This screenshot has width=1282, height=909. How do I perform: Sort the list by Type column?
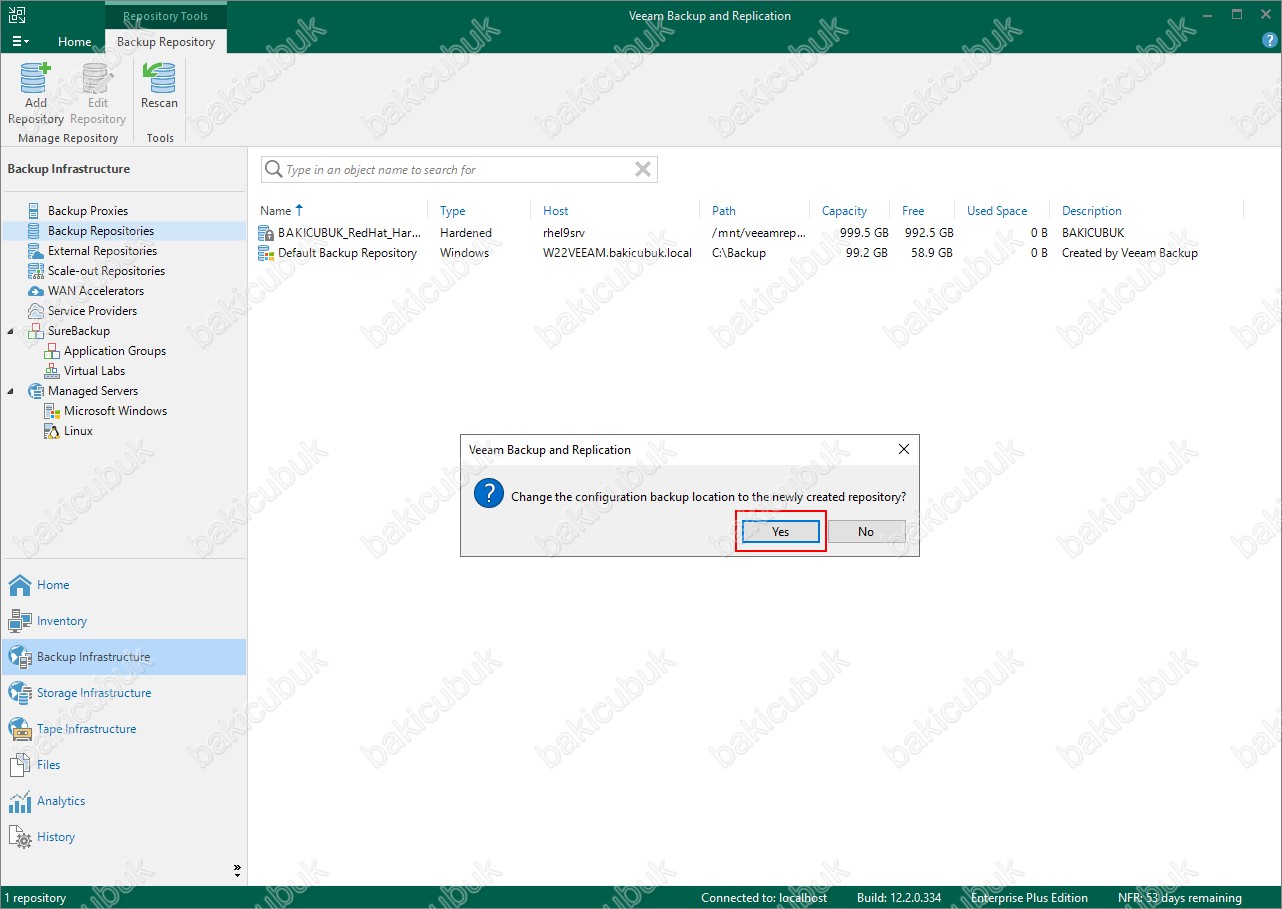453,211
